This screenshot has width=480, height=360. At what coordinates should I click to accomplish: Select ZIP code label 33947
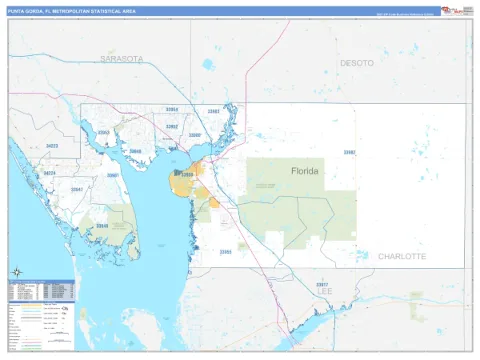coord(77,189)
